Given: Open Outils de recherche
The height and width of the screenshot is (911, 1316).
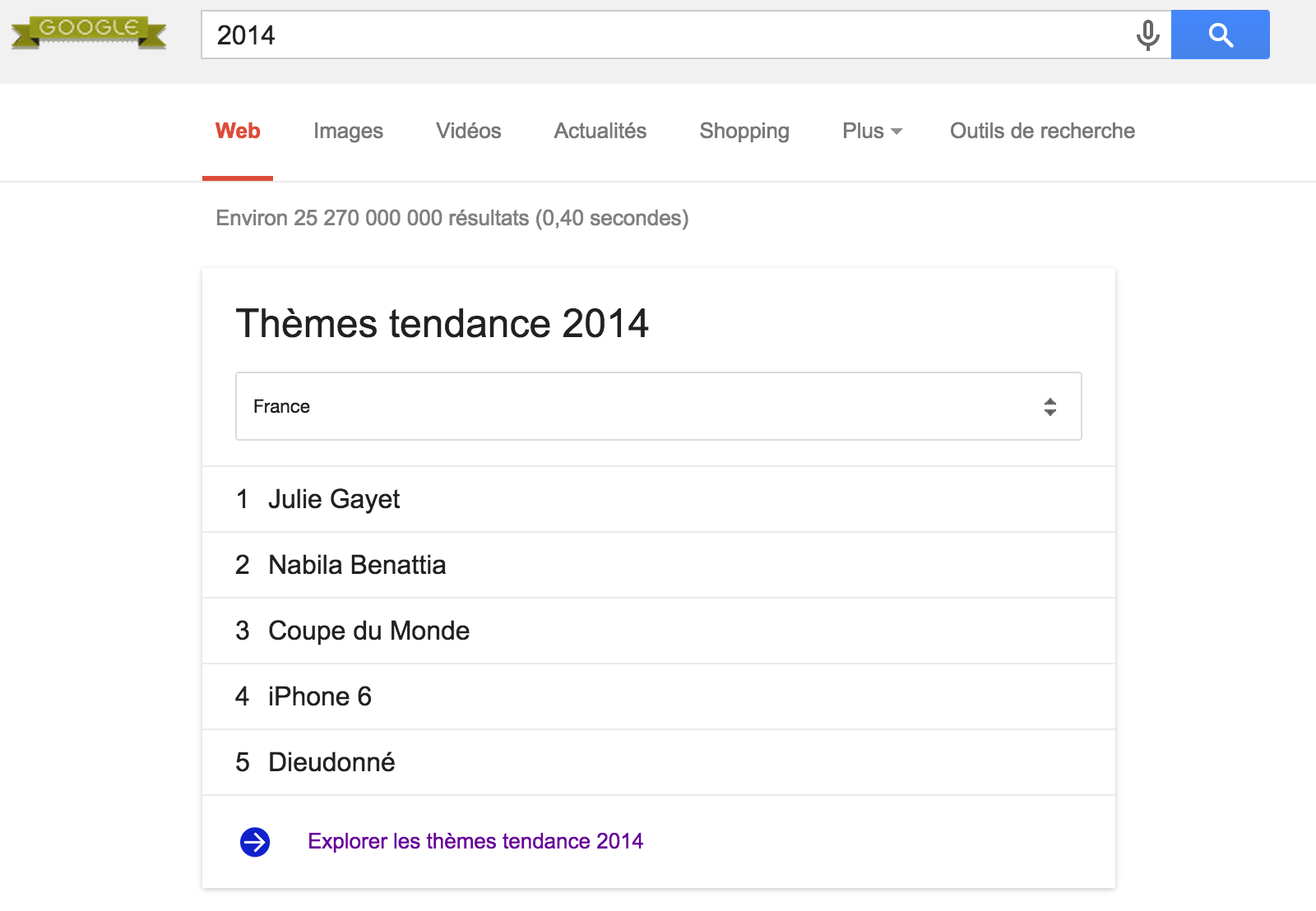Looking at the screenshot, I should [x=1042, y=132].
